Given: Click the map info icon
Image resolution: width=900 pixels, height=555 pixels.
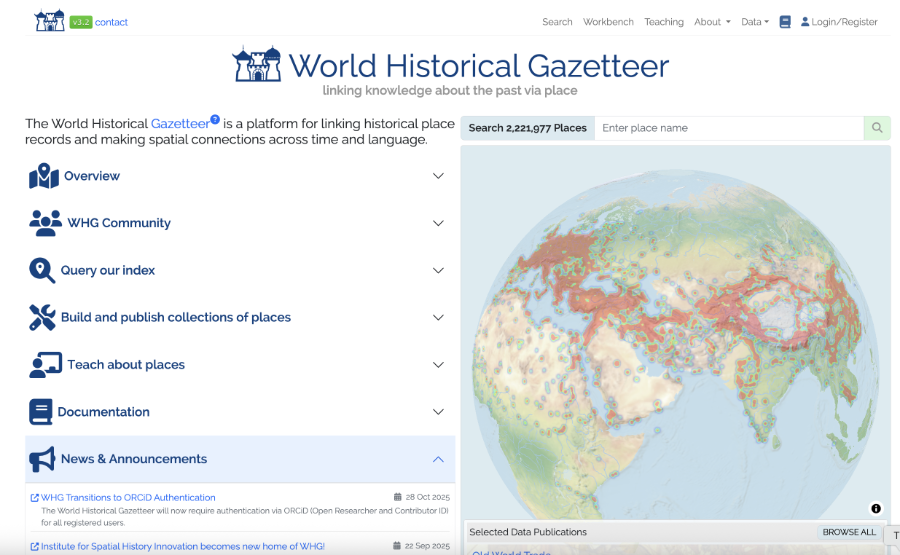Looking at the screenshot, I should pos(876,509).
